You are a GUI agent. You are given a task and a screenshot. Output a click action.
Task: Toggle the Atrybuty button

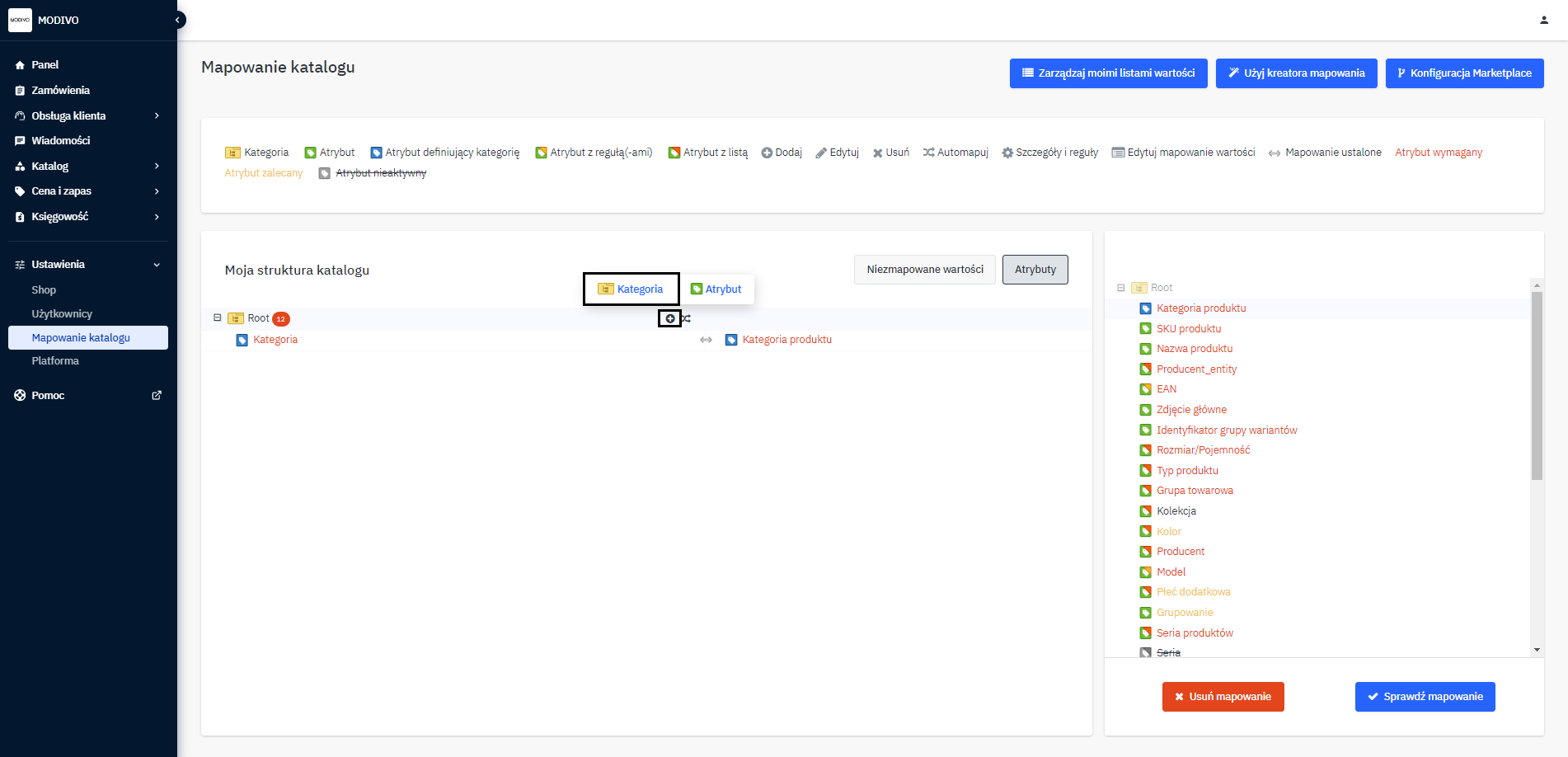(x=1035, y=270)
